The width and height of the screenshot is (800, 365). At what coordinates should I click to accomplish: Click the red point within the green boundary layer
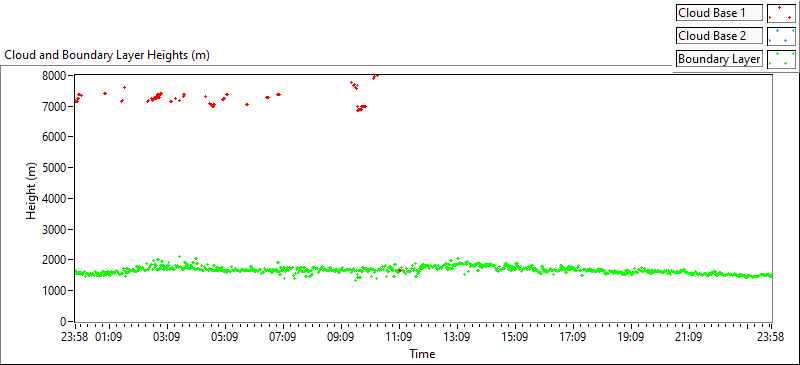pyautogui.click(x=400, y=270)
